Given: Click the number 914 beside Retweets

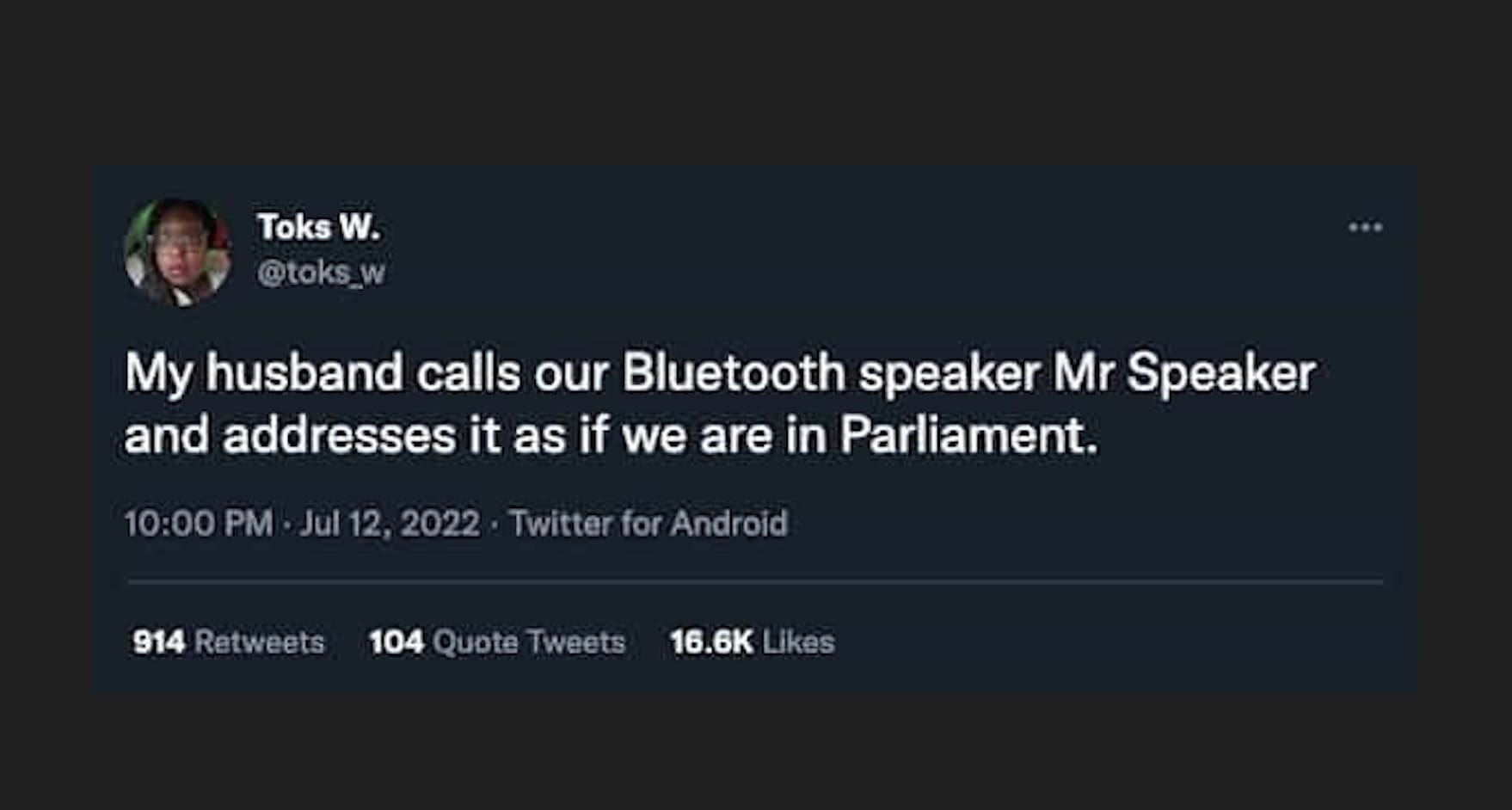Looking at the screenshot, I should pos(159,642).
